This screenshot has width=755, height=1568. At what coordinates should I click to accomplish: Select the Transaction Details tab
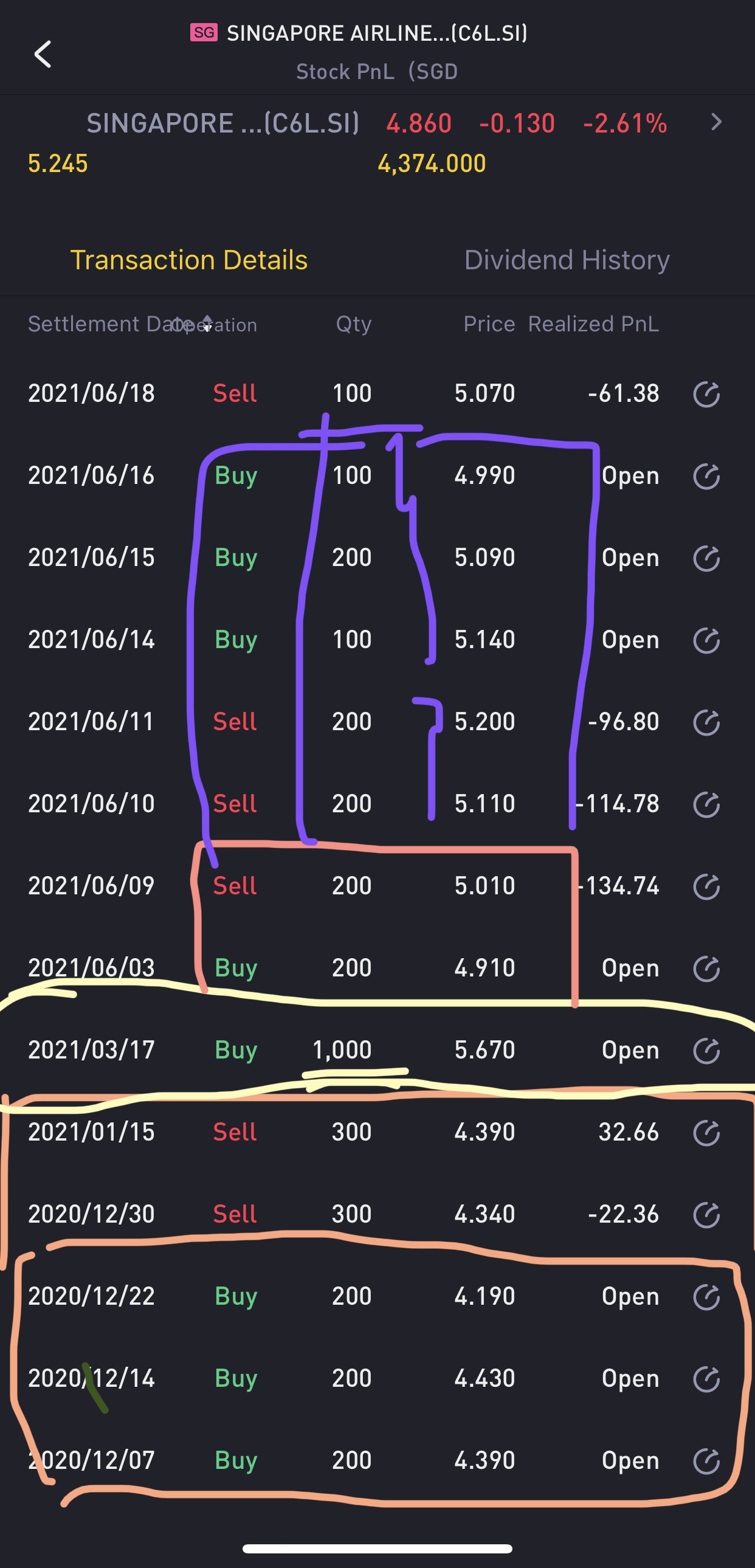point(188,260)
